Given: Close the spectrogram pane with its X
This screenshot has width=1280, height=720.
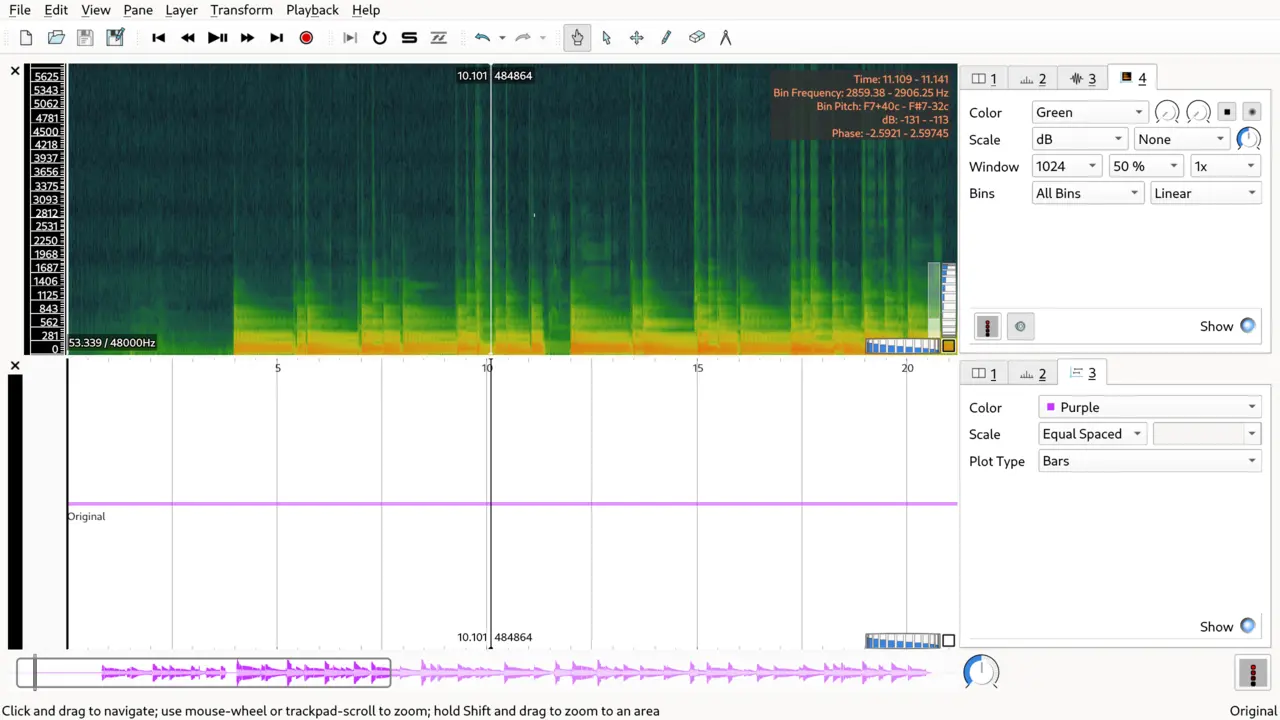Looking at the screenshot, I should click(x=15, y=71).
